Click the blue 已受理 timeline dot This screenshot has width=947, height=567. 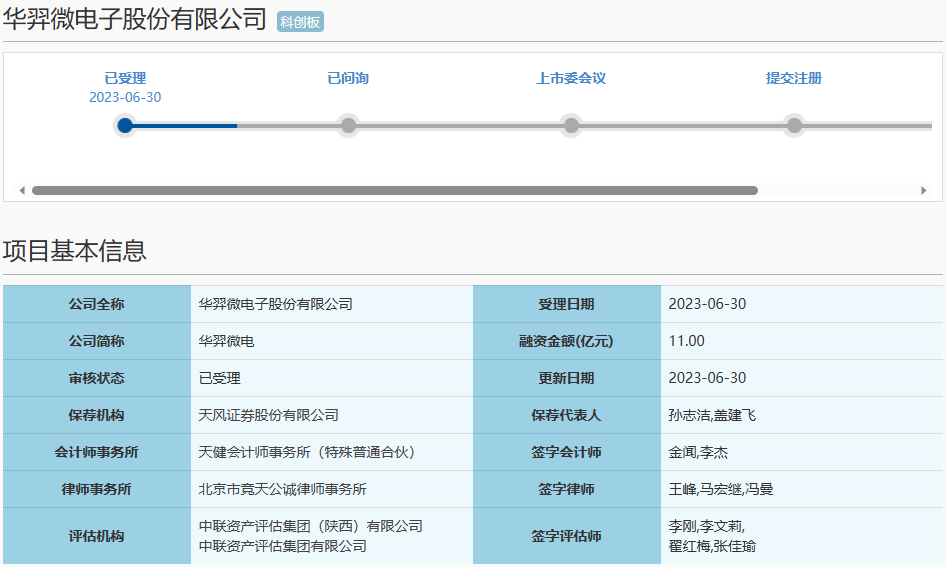125,126
